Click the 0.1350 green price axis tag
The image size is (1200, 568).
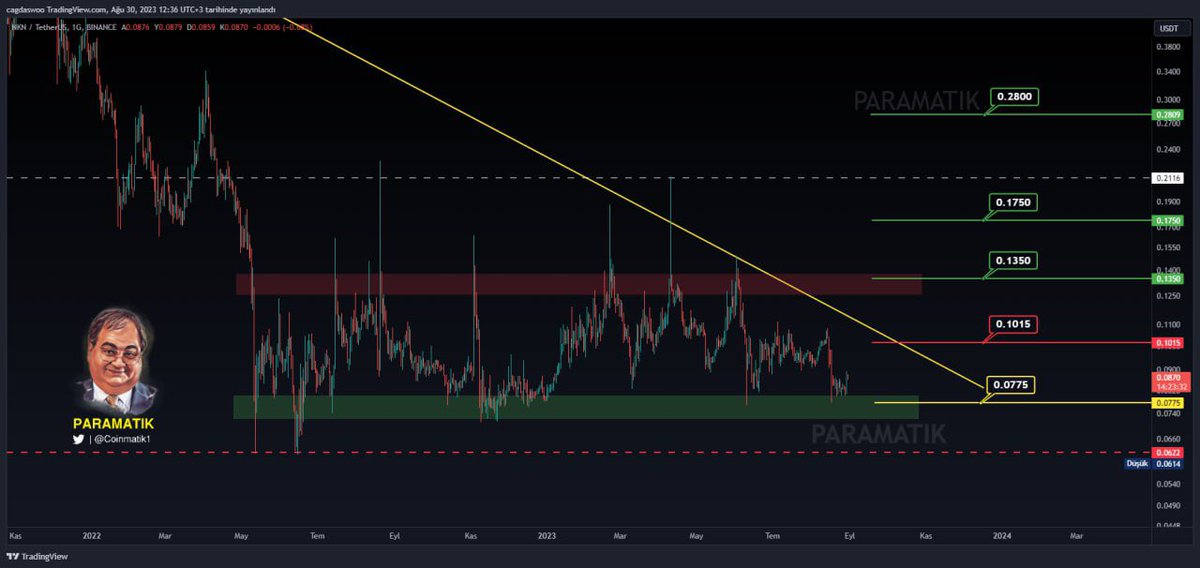[1168, 279]
